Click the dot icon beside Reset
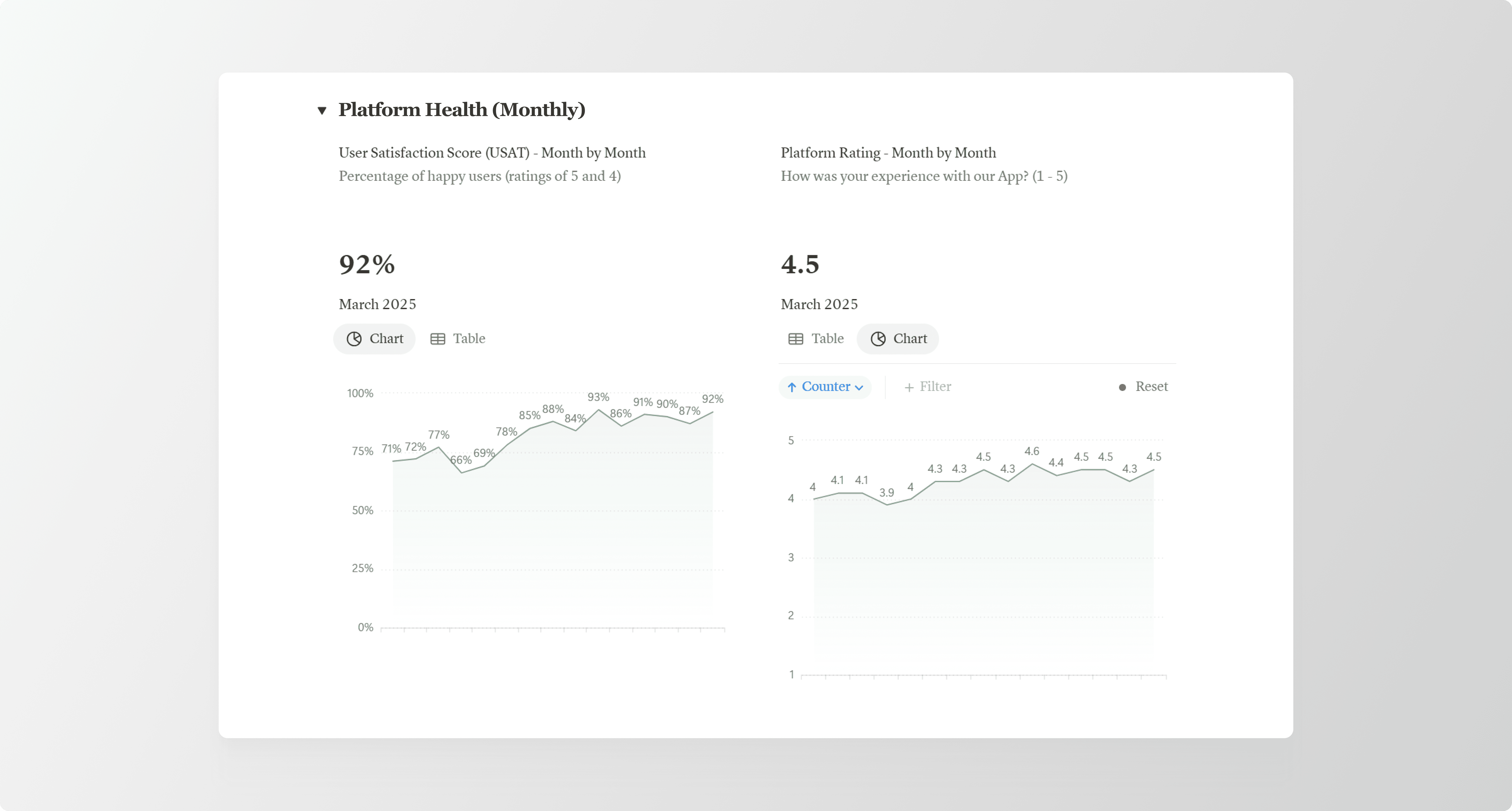 coord(1122,387)
